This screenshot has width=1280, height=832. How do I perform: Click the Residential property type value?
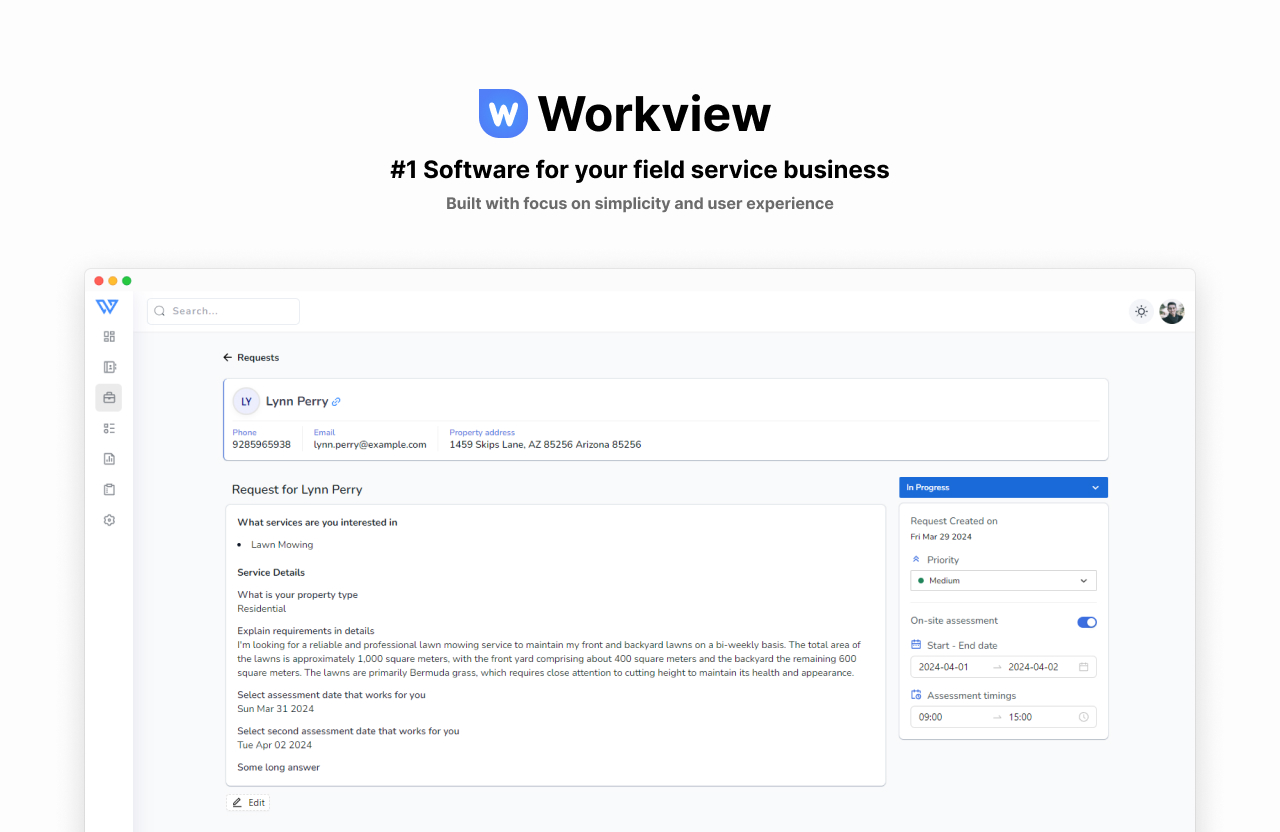click(262, 608)
